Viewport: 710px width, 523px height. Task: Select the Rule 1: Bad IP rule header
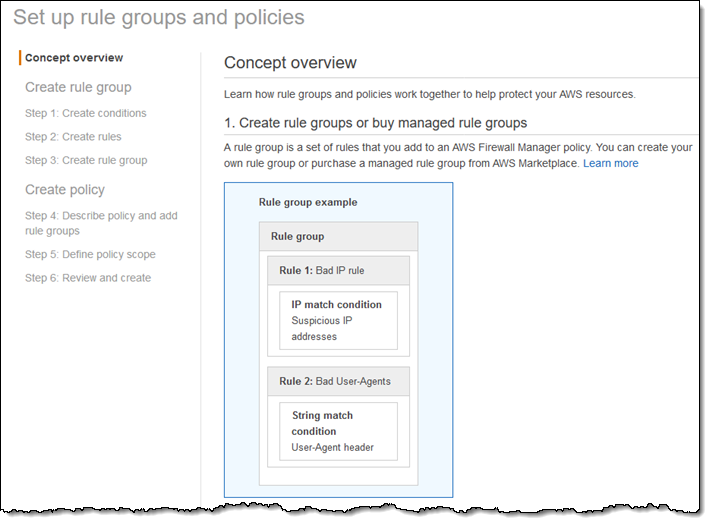coord(321,270)
